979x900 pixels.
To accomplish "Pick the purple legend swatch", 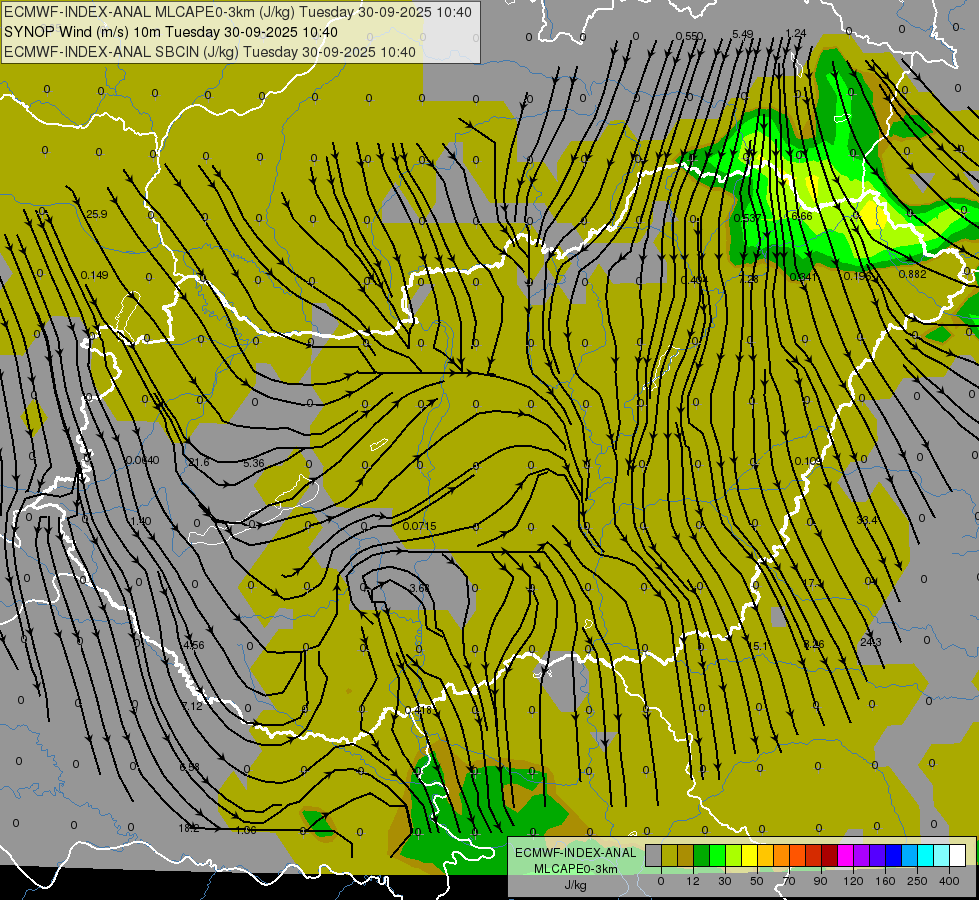I will click(x=862, y=855).
